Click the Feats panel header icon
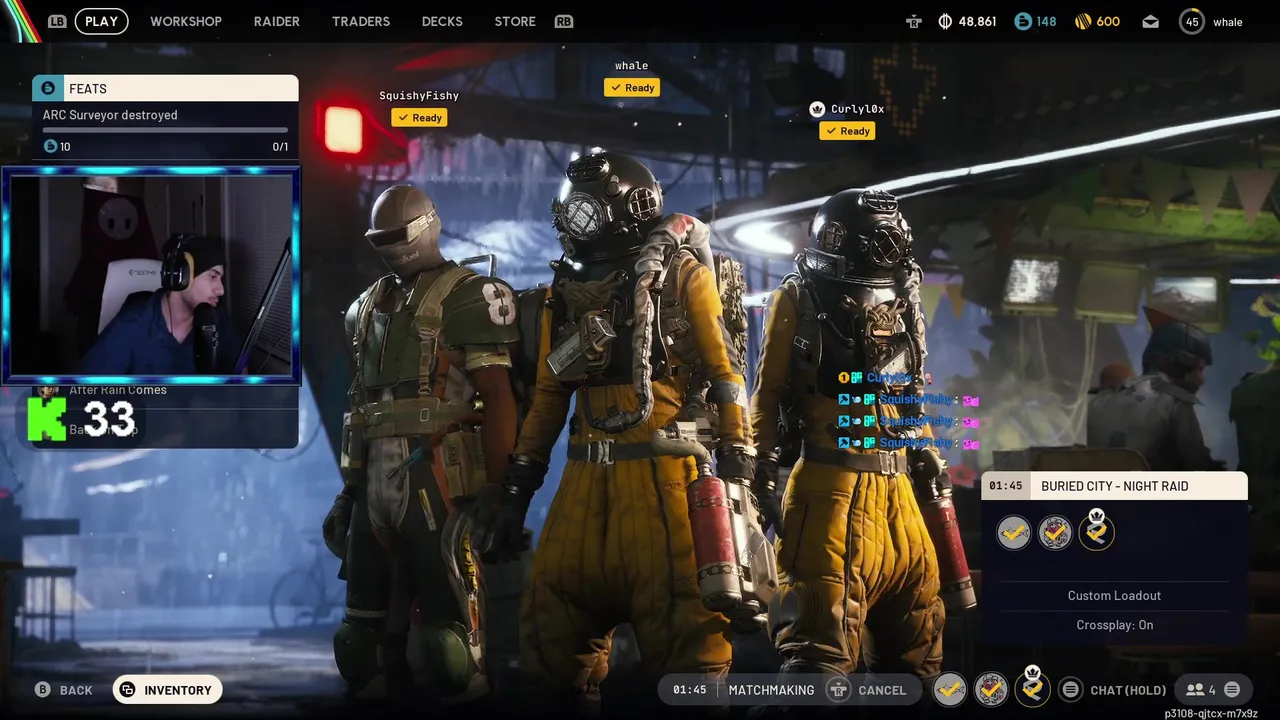The width and height of the screenshot is (1280, 720). point(48,89)
